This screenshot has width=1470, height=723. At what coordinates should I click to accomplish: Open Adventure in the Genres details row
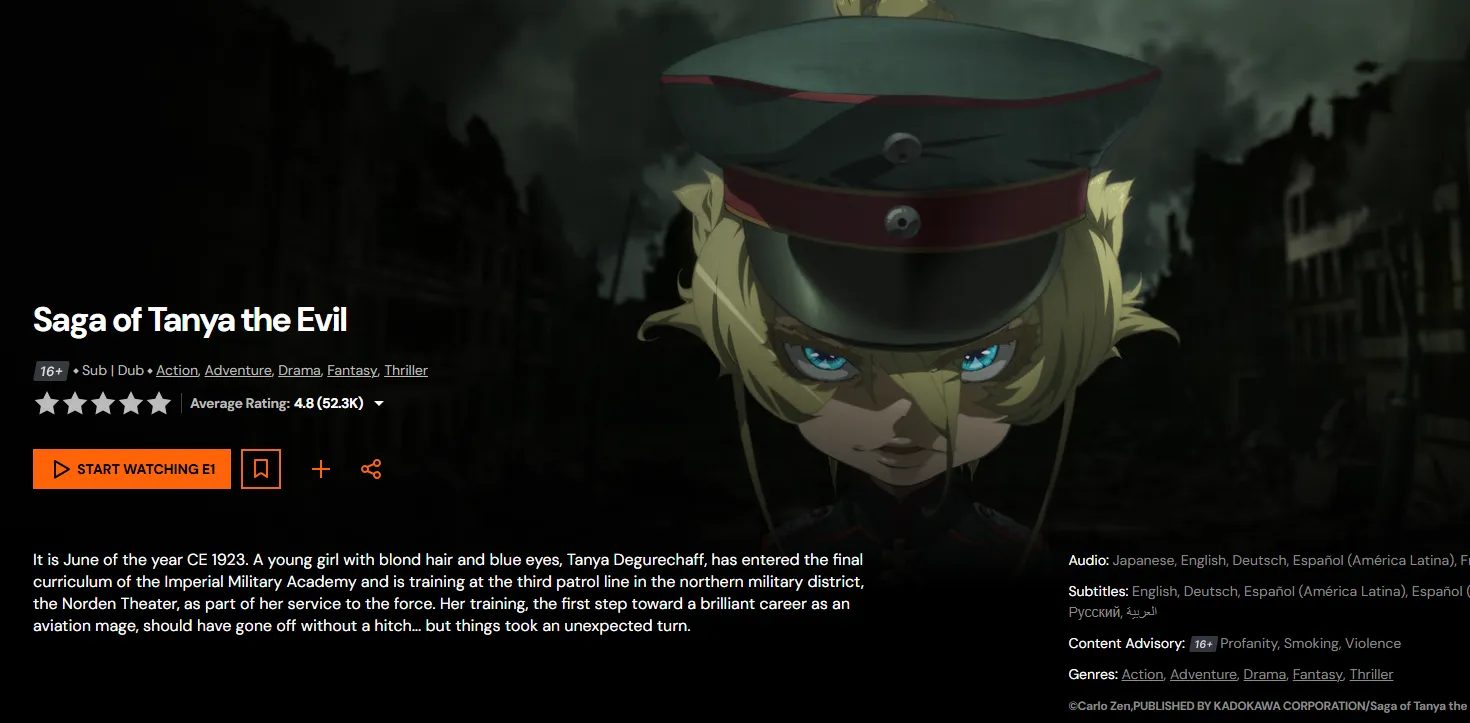tap(1203, 674)
